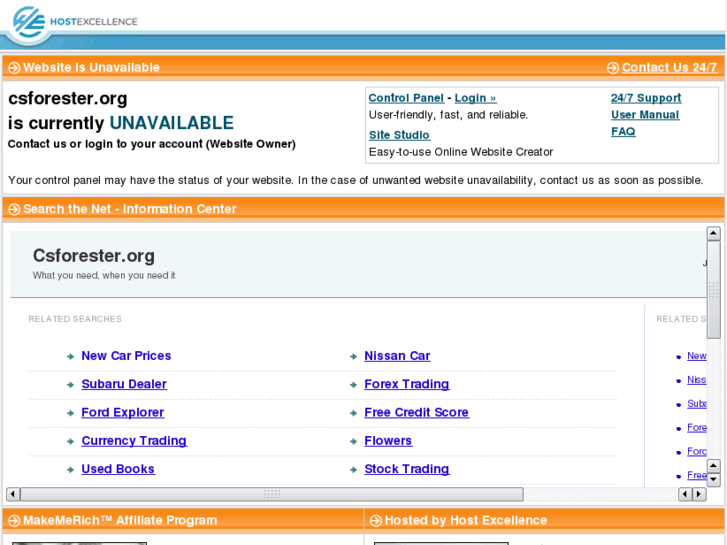The width and height of the screenshot is (727, 545).
Task: Click arrow icon beside MakeMeRich Affiliate Program
Action: point(14,521)
